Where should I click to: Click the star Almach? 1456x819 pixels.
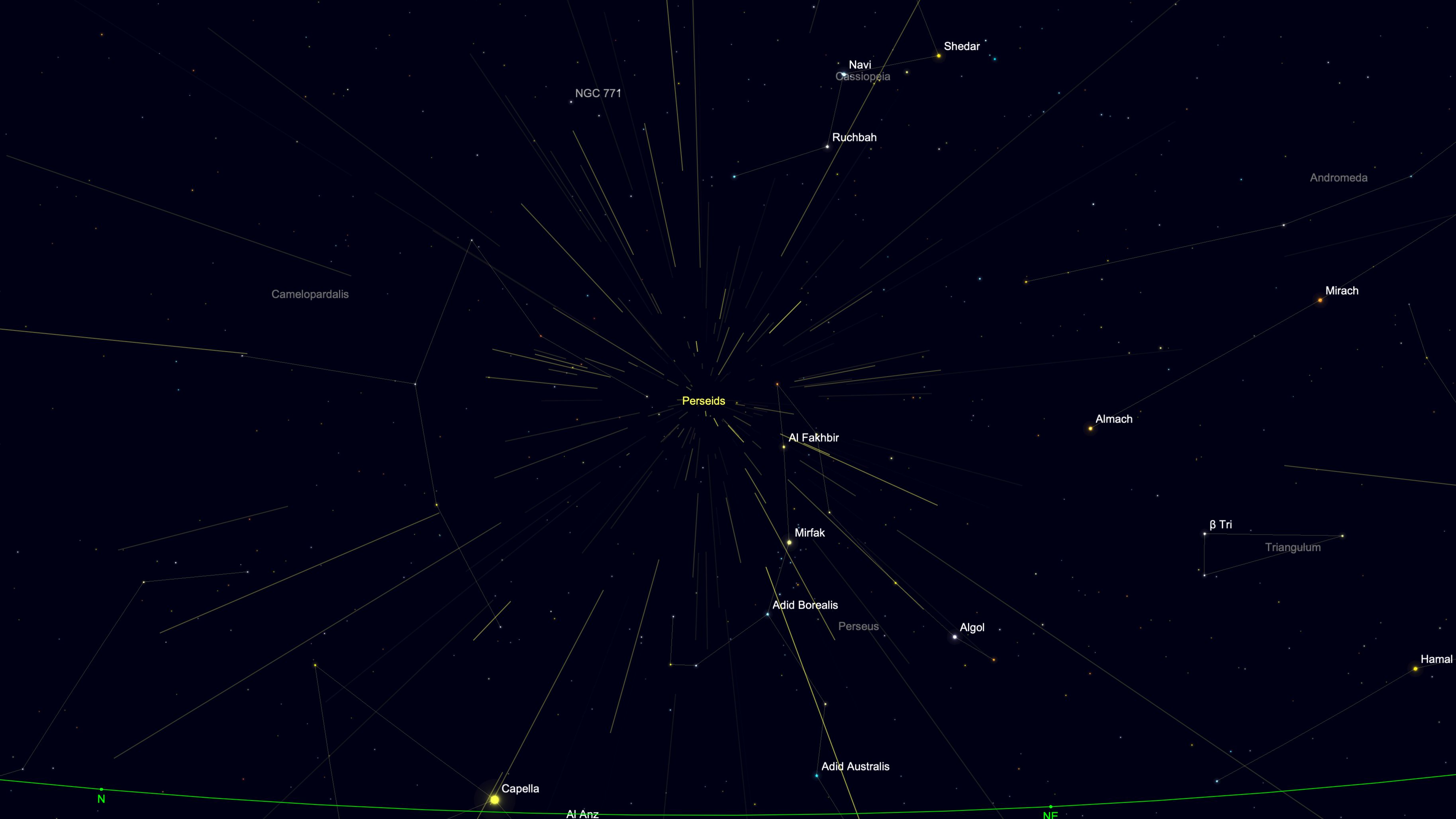(x=1090, y=429)
